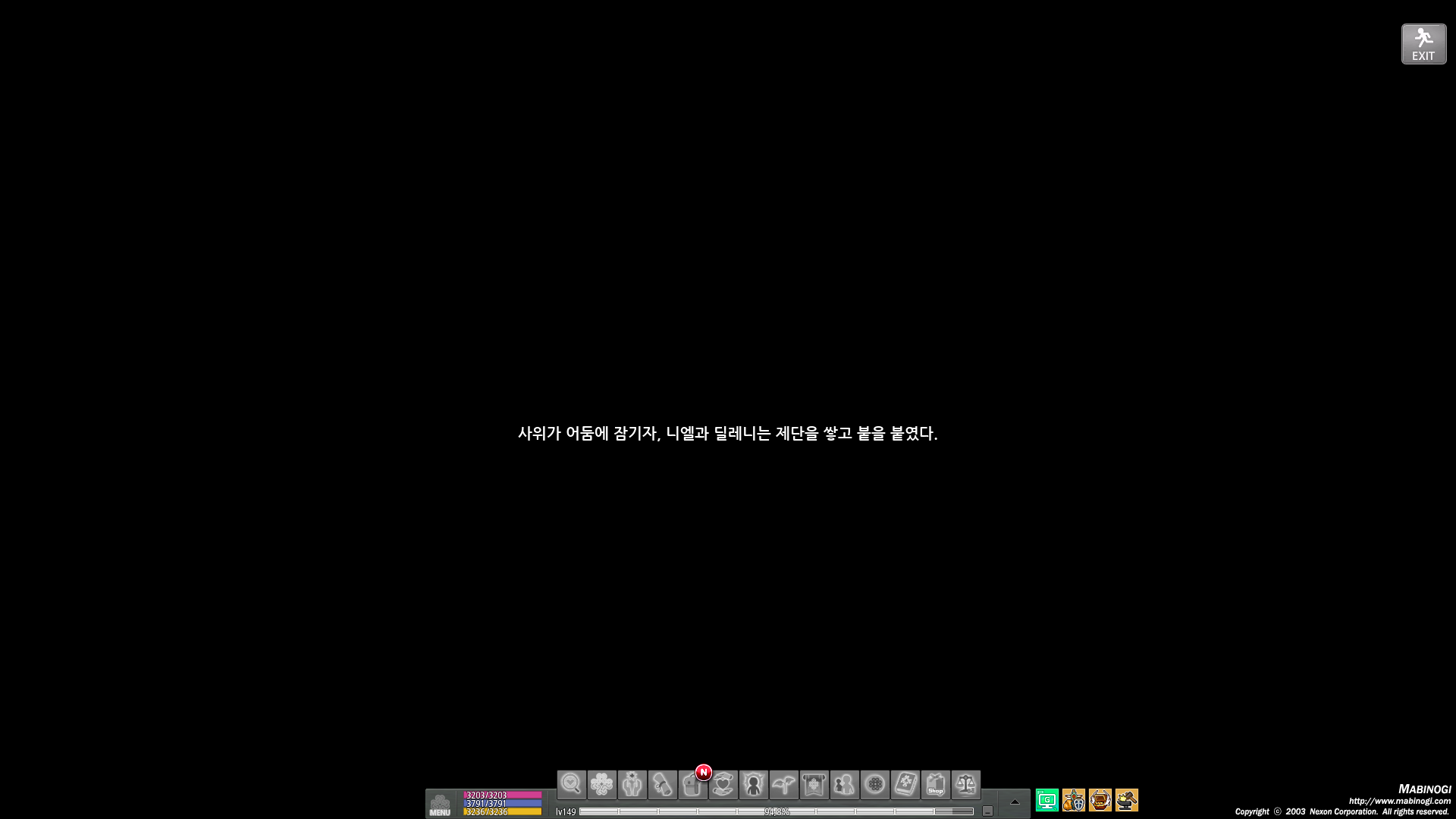The width and height of the screenshot is (1456, 819).
Task: Open the book journal icon
Action: pos(905,784)
